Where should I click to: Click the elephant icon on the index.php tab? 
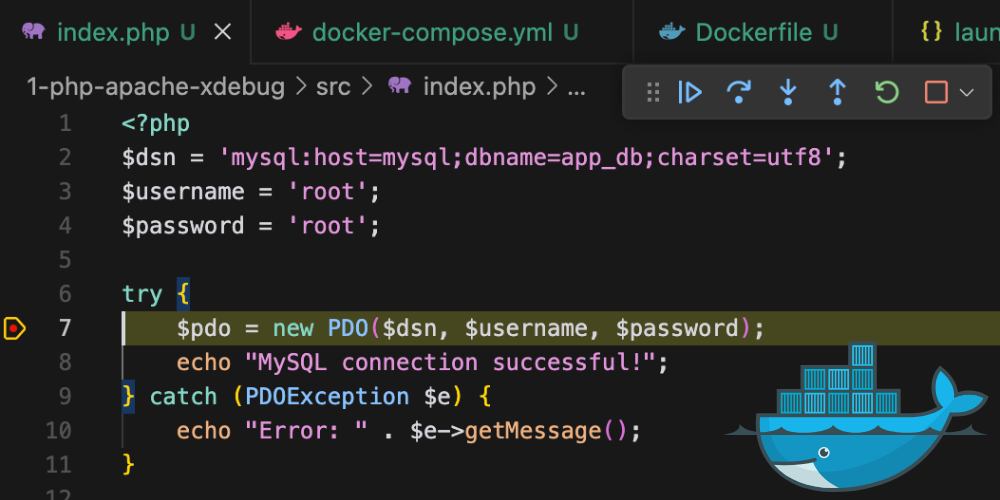tap(33, 31)
